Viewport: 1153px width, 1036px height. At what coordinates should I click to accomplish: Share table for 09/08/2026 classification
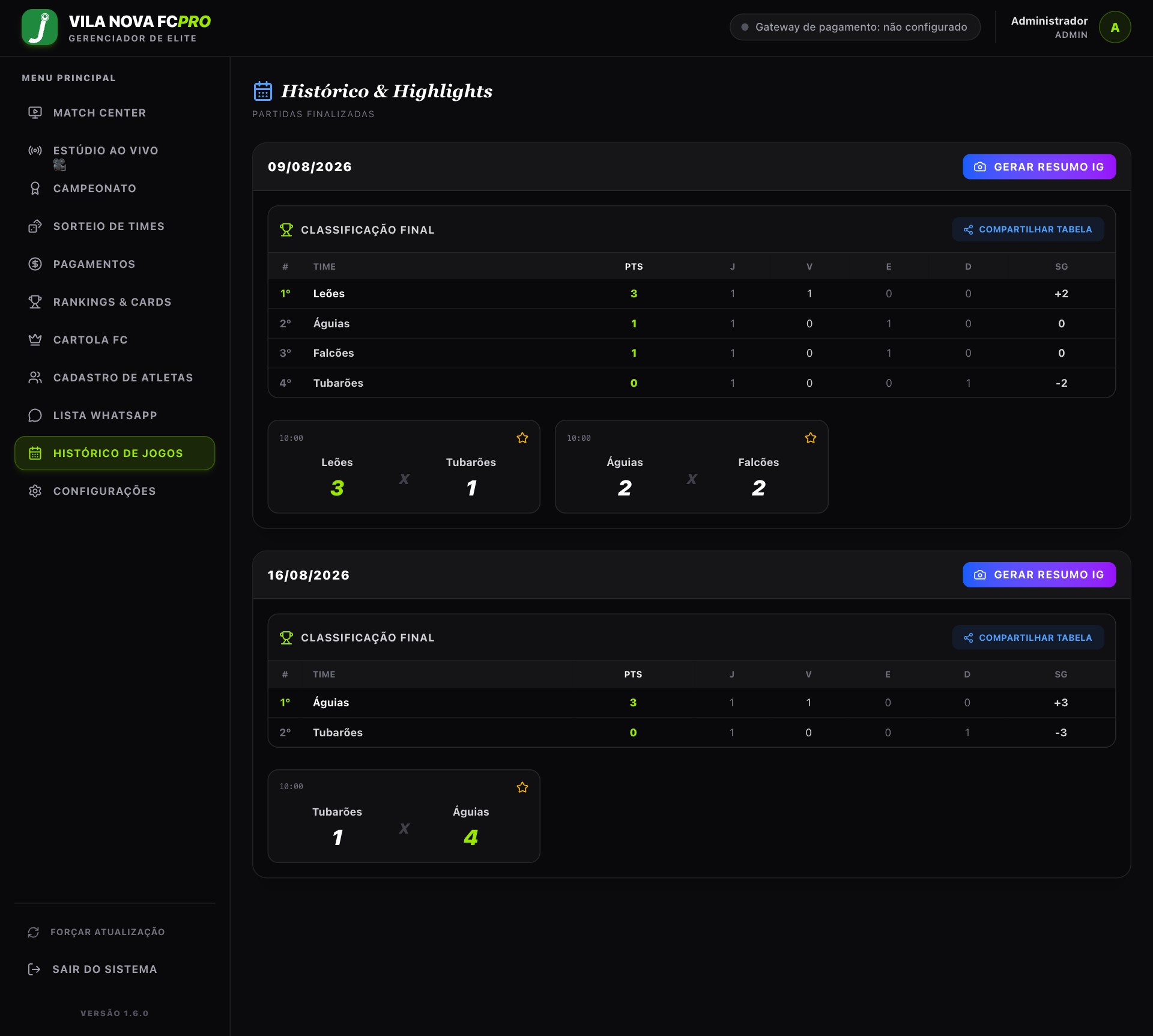click(x=1027, y=229)
